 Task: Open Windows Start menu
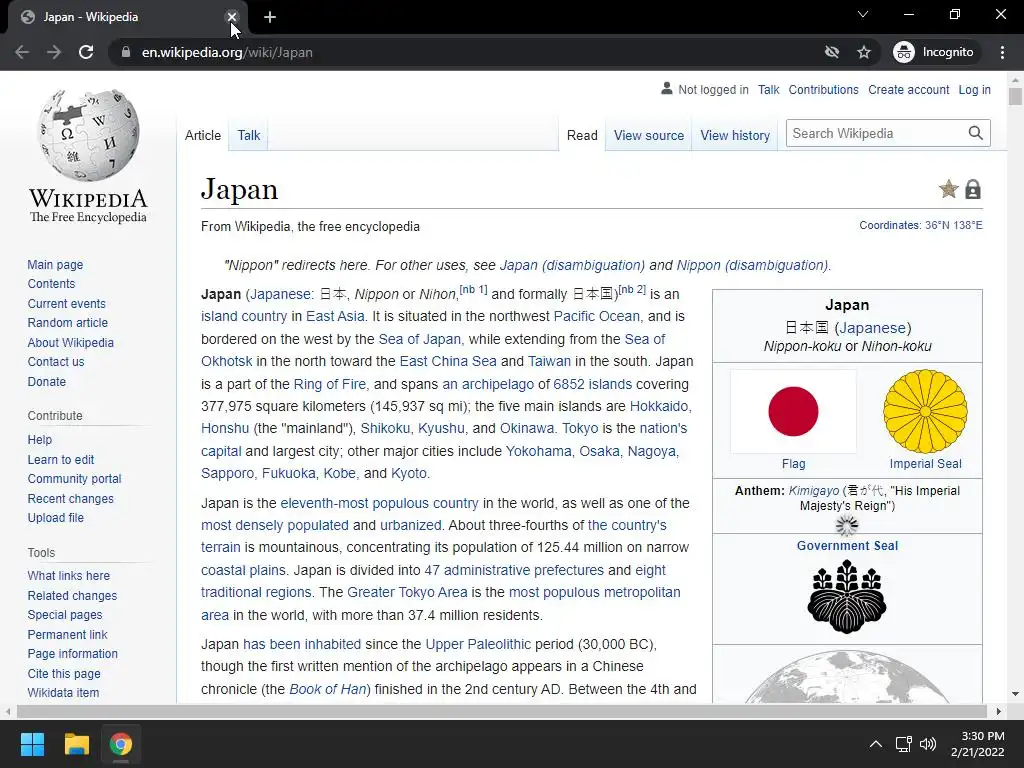[x=32, y=744]
